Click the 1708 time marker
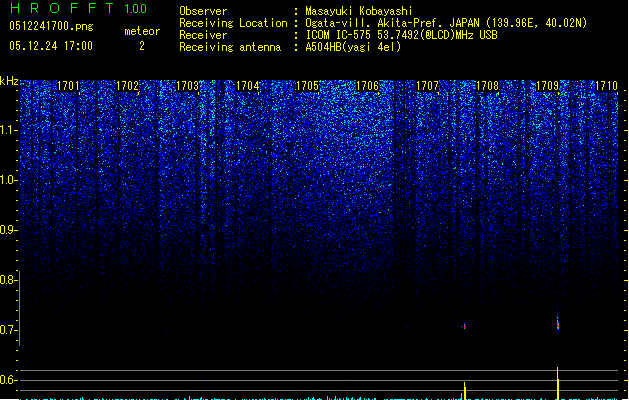This screenshot has height=400, width=629. 487,86
